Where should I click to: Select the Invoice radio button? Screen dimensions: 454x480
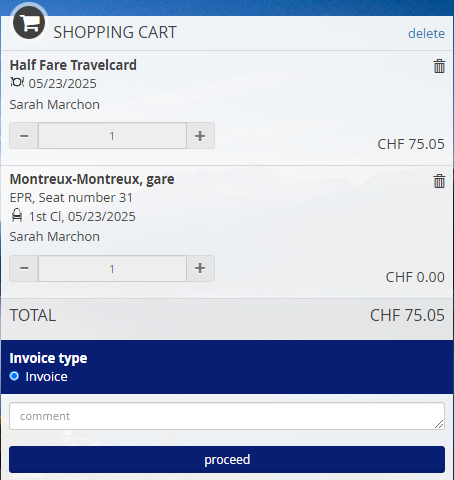tap(14, 376)
